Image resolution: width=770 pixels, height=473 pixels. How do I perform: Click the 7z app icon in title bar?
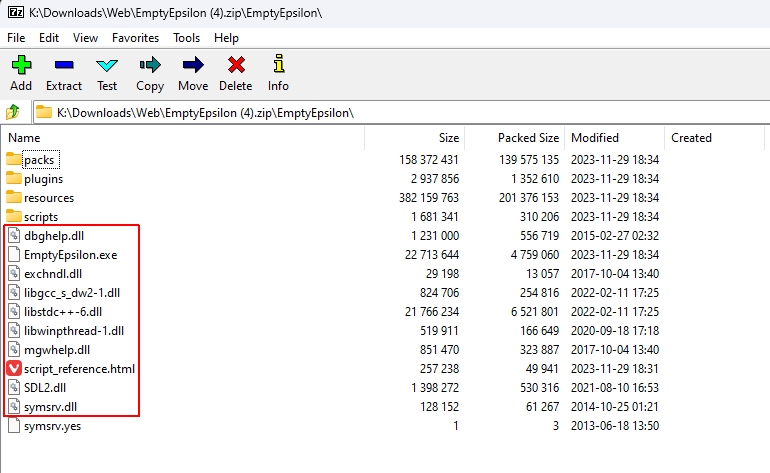(x=16, y=12)
